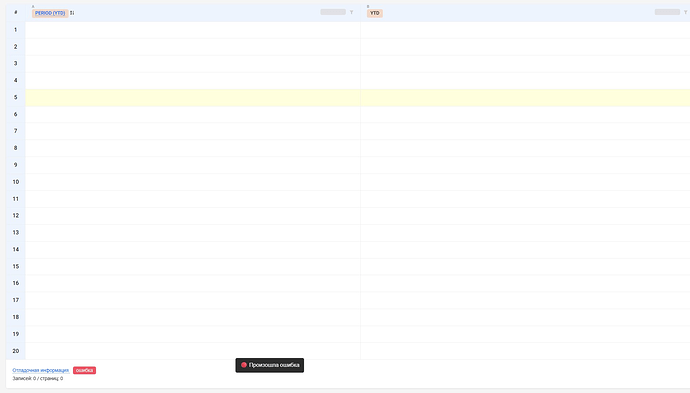This screenshot has height=393, width=690.
Task: Dismiss the Произошла ошибка notification
Action: pos(269,365)
